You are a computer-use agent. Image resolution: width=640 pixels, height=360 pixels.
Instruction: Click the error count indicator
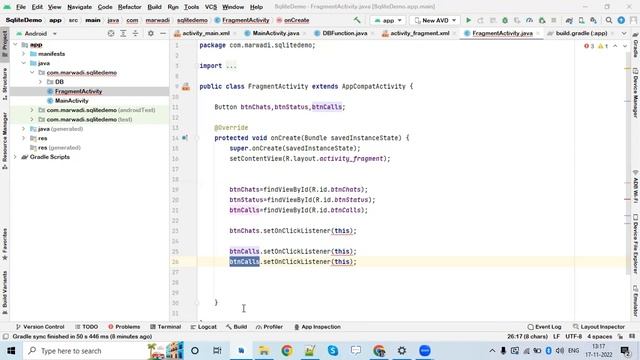[589, 46]
